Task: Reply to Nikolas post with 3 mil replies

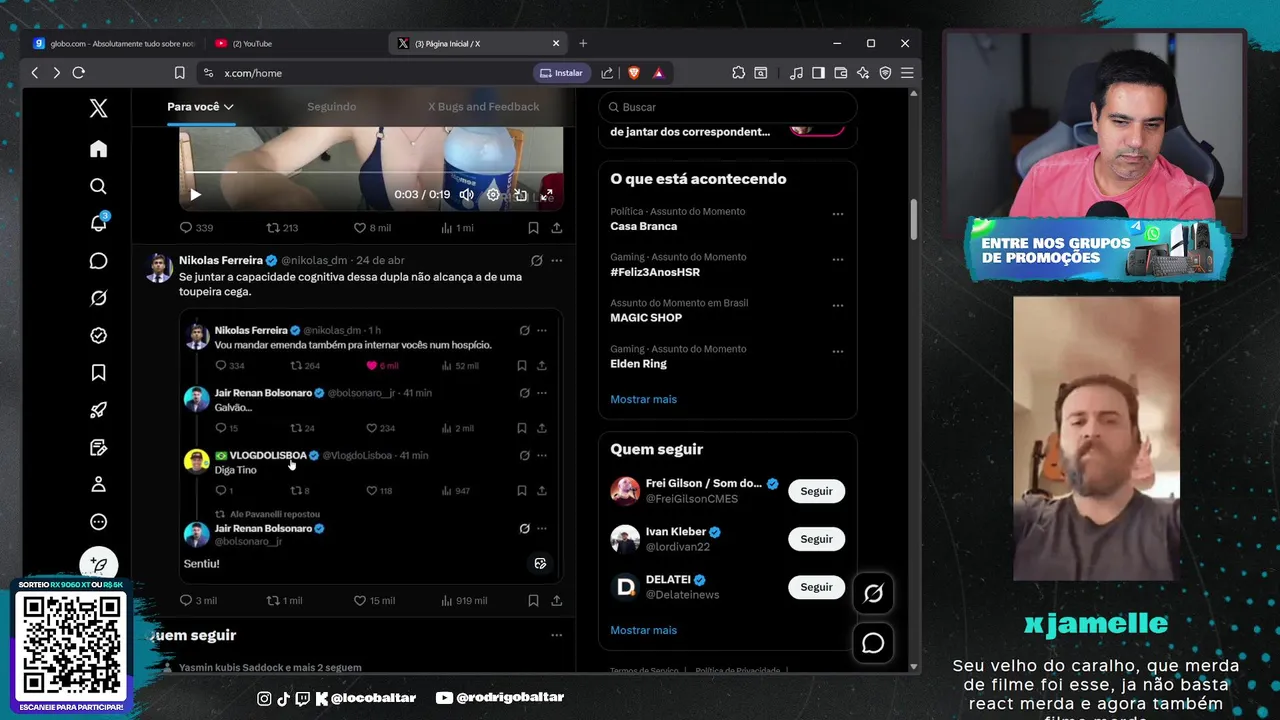Action: pos(198,601)
